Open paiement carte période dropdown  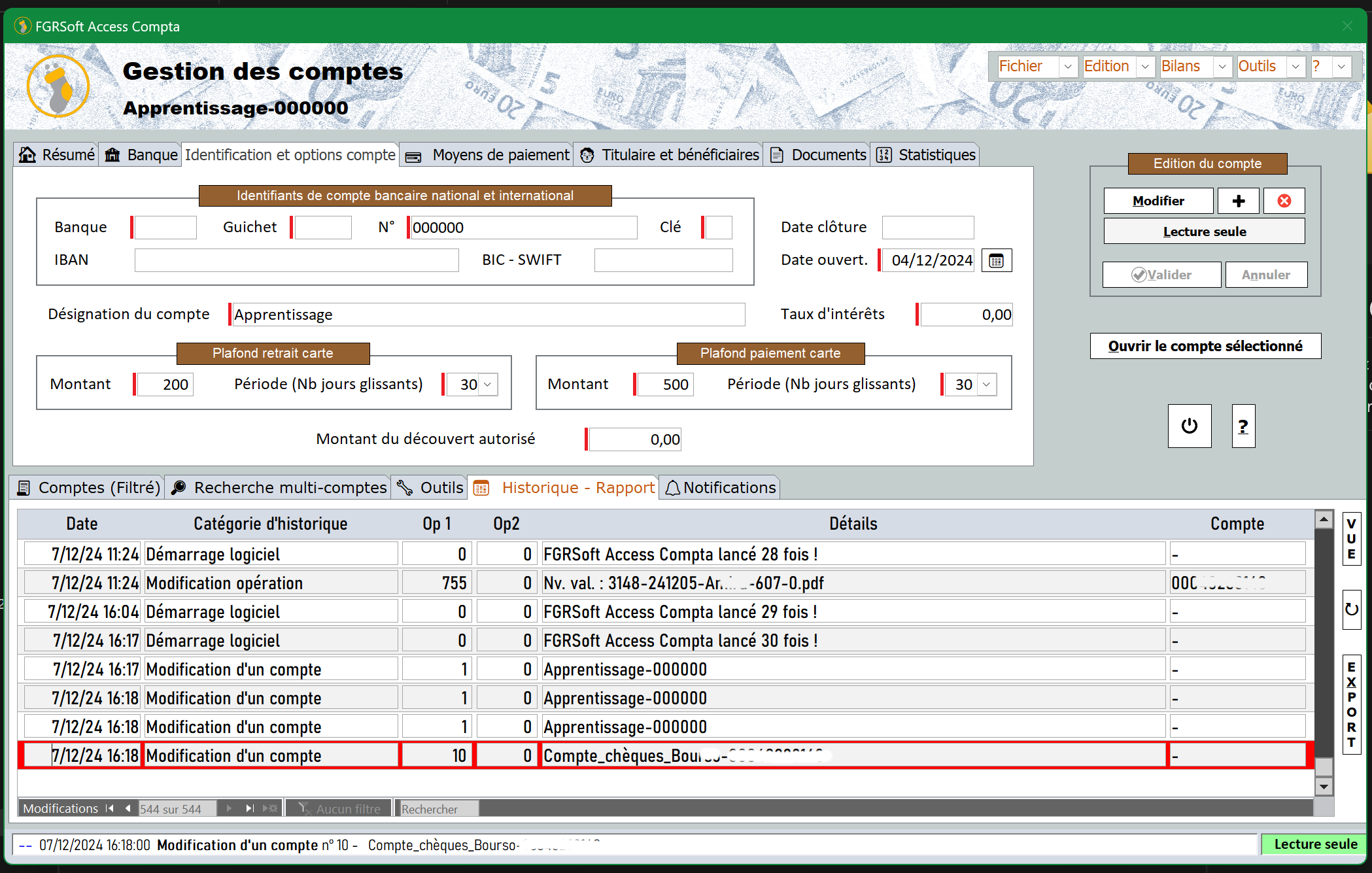986,385
